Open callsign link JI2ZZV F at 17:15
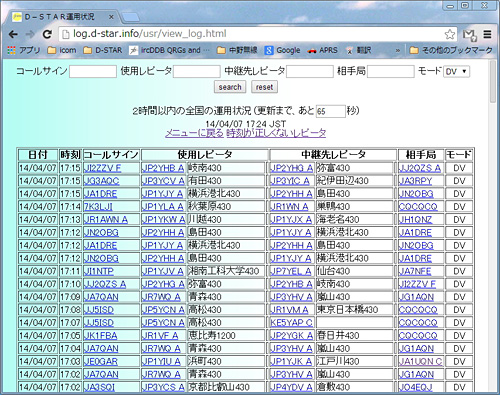 102,168
